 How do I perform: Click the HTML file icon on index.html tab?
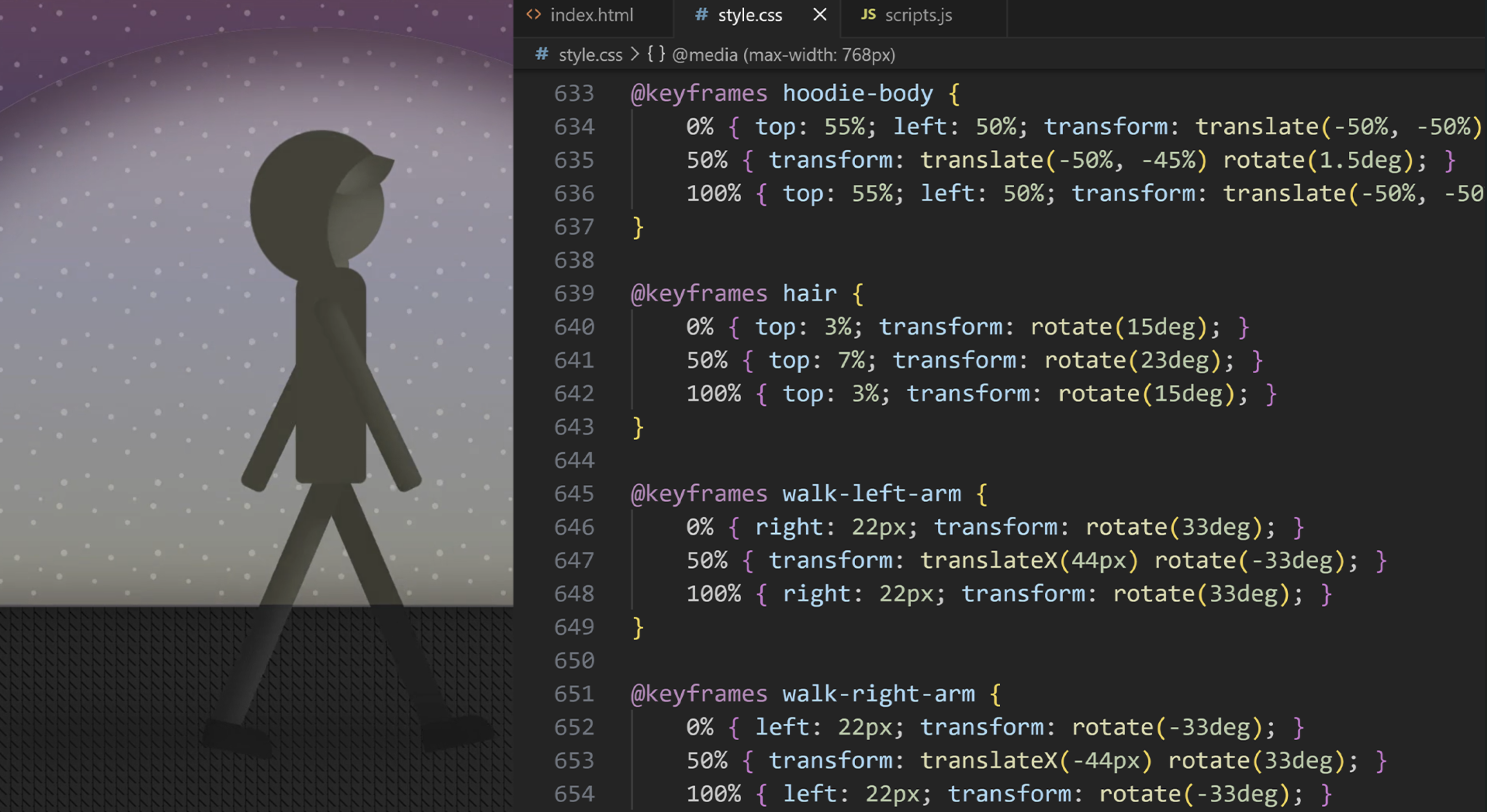(x=533, y=15)
